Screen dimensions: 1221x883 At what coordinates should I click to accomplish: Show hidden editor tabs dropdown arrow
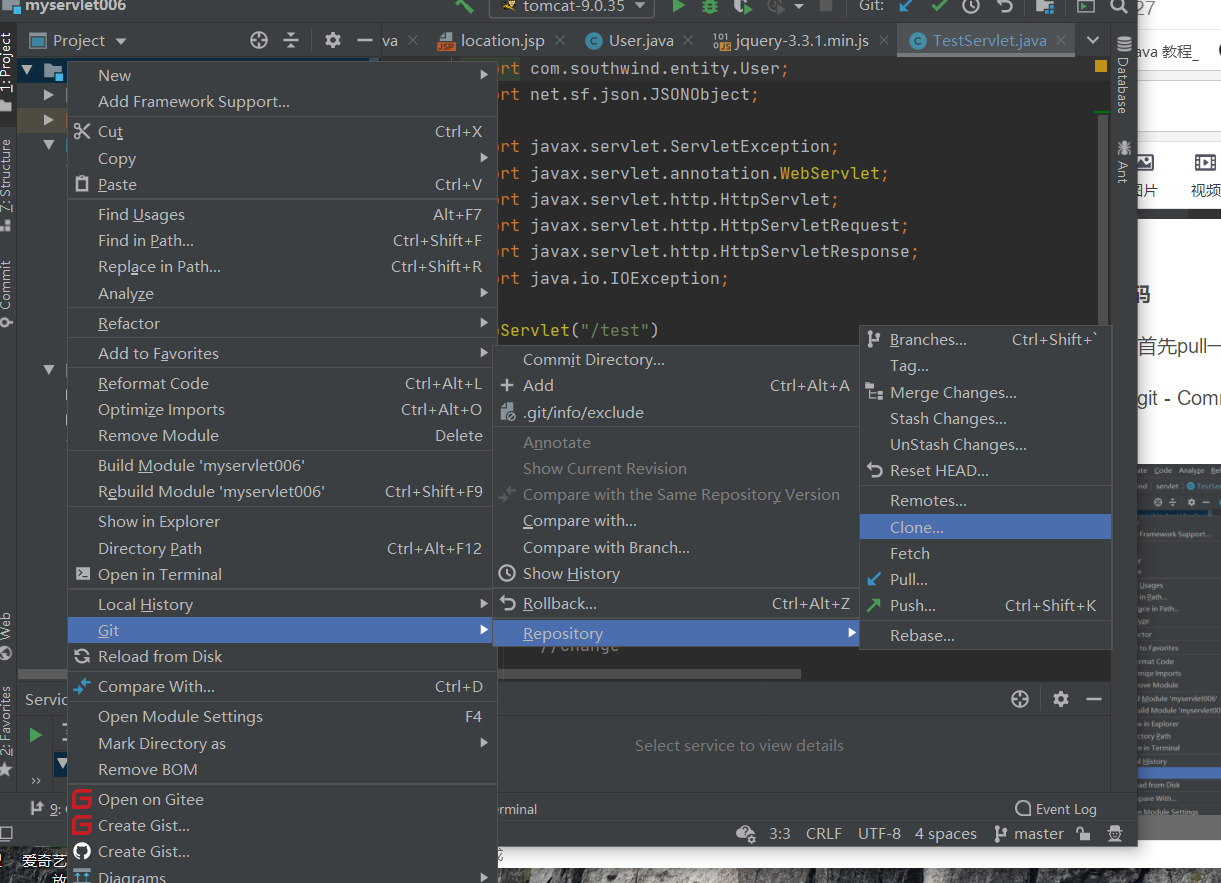[x=1093, y=40]
